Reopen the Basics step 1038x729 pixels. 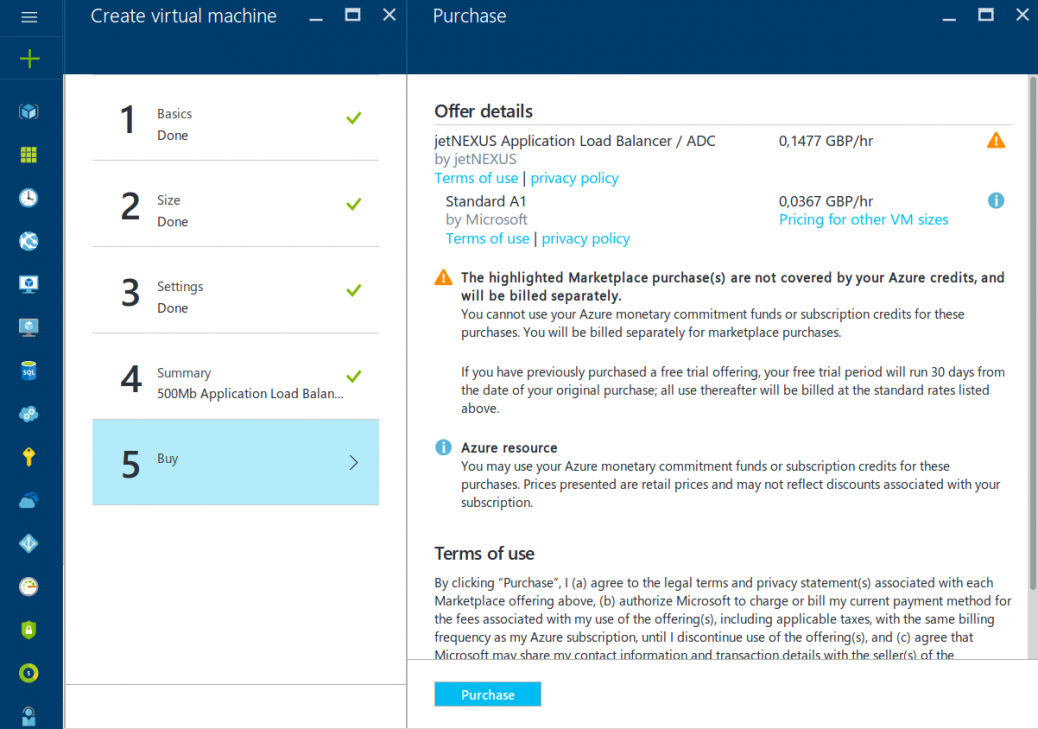click(235, 122)
